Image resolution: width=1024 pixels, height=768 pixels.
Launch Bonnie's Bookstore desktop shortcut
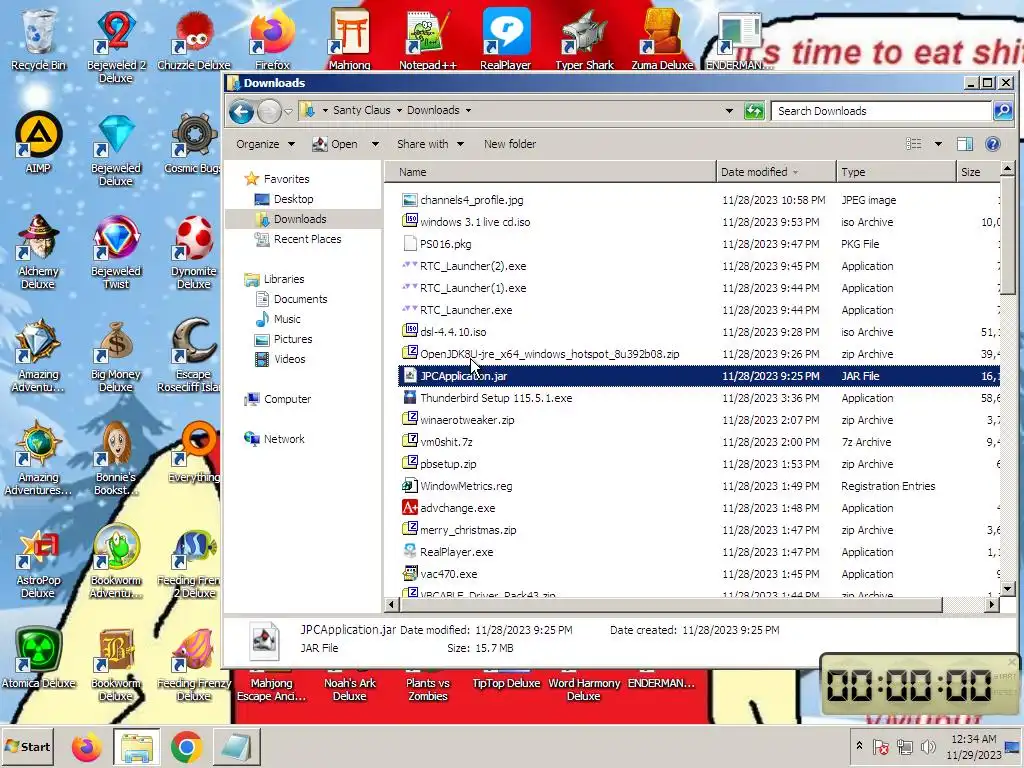[x=116, y=458]
